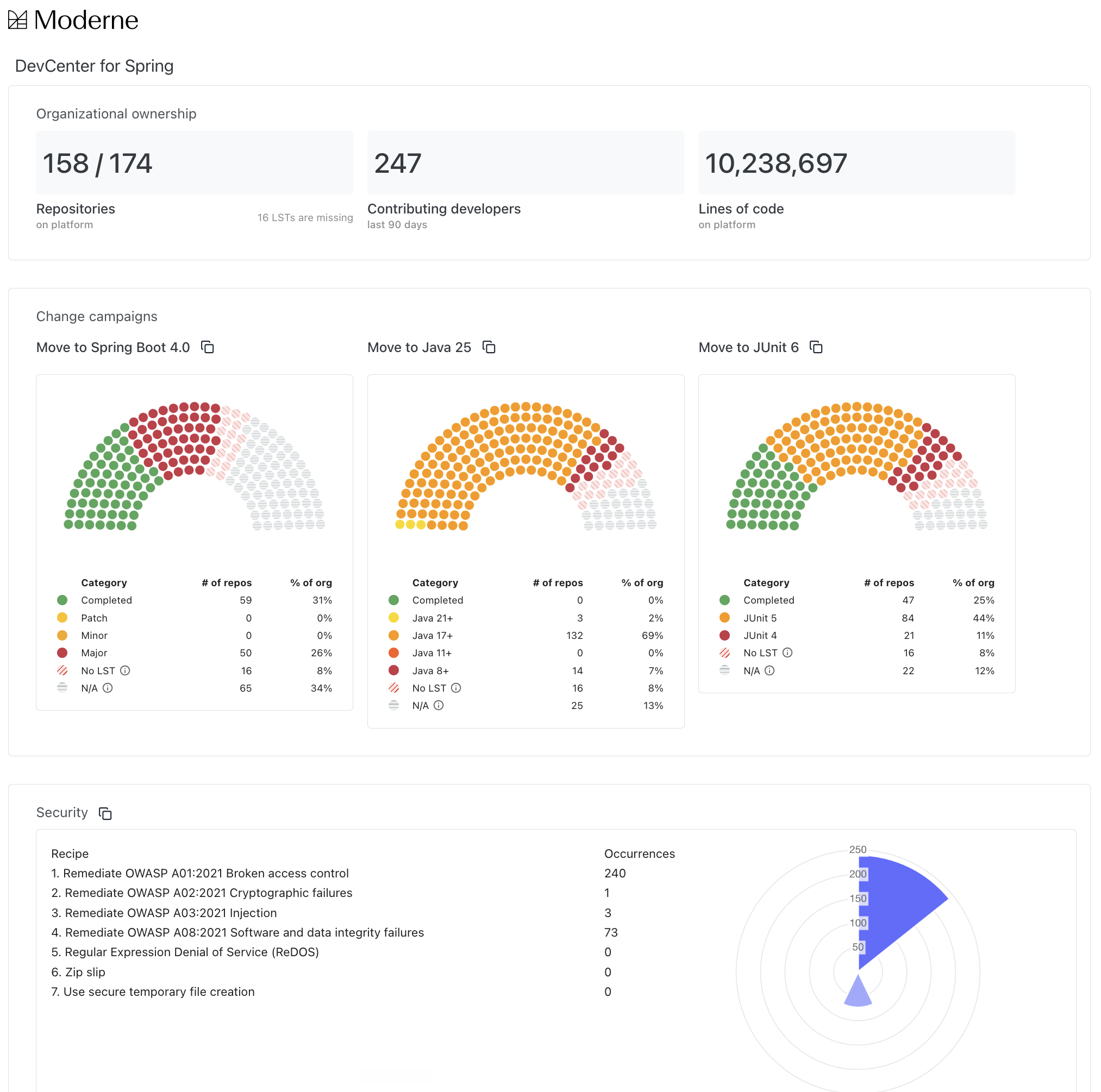Click Spring Boot table '# of repos' header
This screenshot has width=1101, height=1092.
pyautogui.click(x=227, y=583)
